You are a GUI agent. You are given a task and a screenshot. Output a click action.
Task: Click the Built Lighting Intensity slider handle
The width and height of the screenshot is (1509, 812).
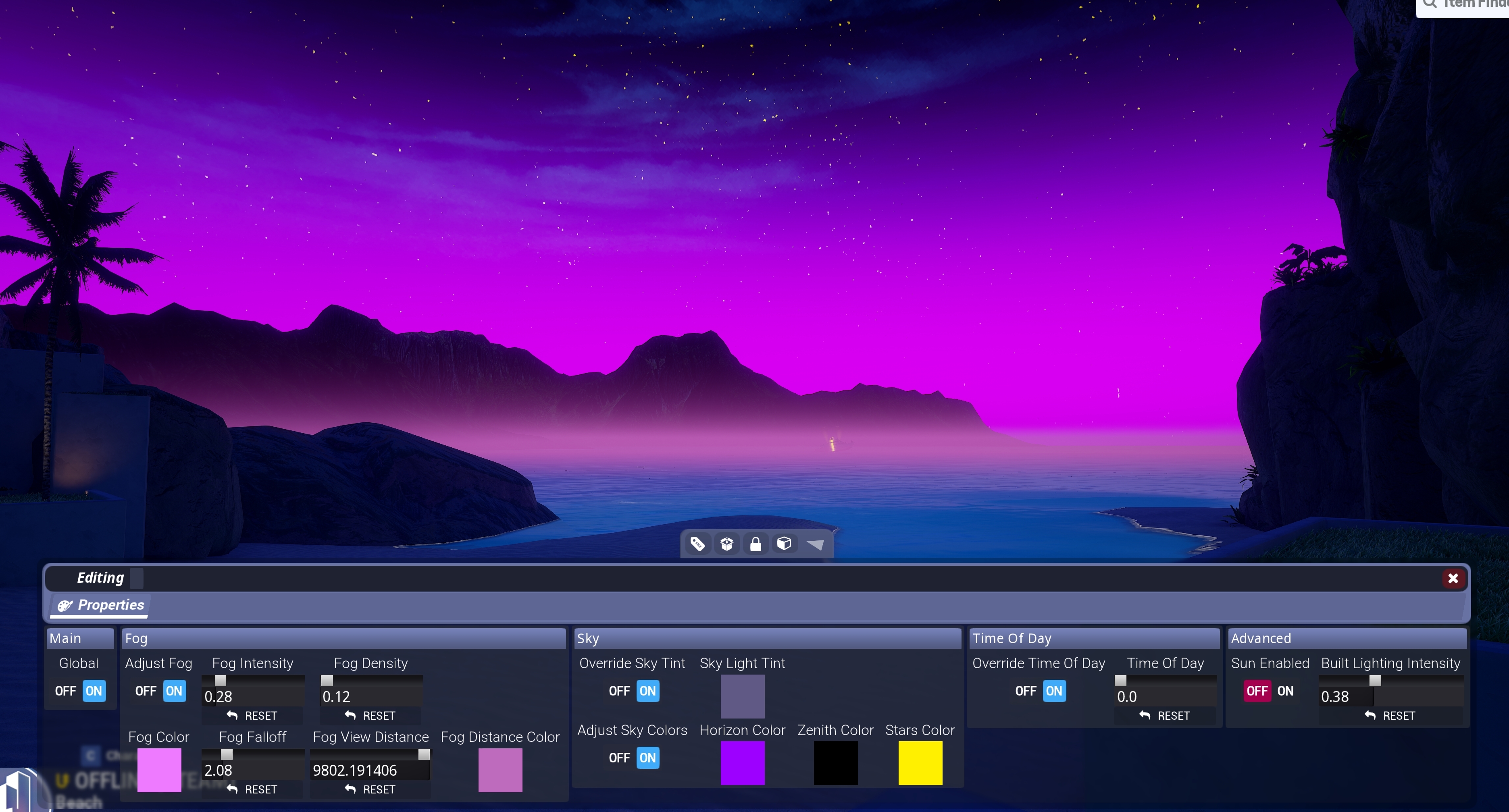pos(1375,680)
